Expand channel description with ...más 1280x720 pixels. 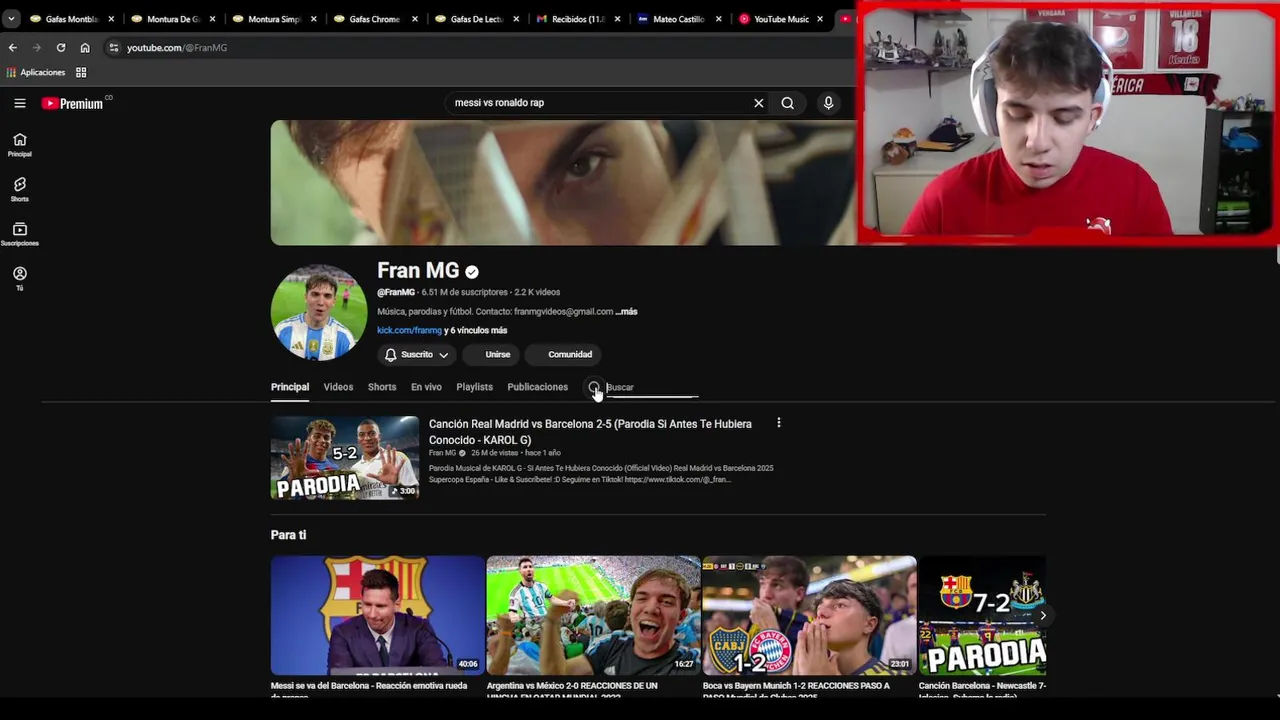click(x=626, y=312)
